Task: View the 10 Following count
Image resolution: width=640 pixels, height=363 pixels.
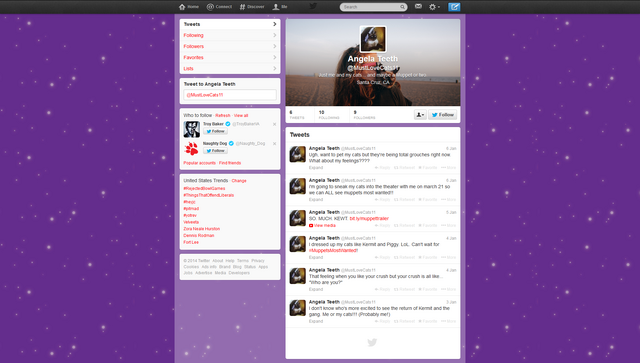Action: pyautogui.click(x=329, y=115)
